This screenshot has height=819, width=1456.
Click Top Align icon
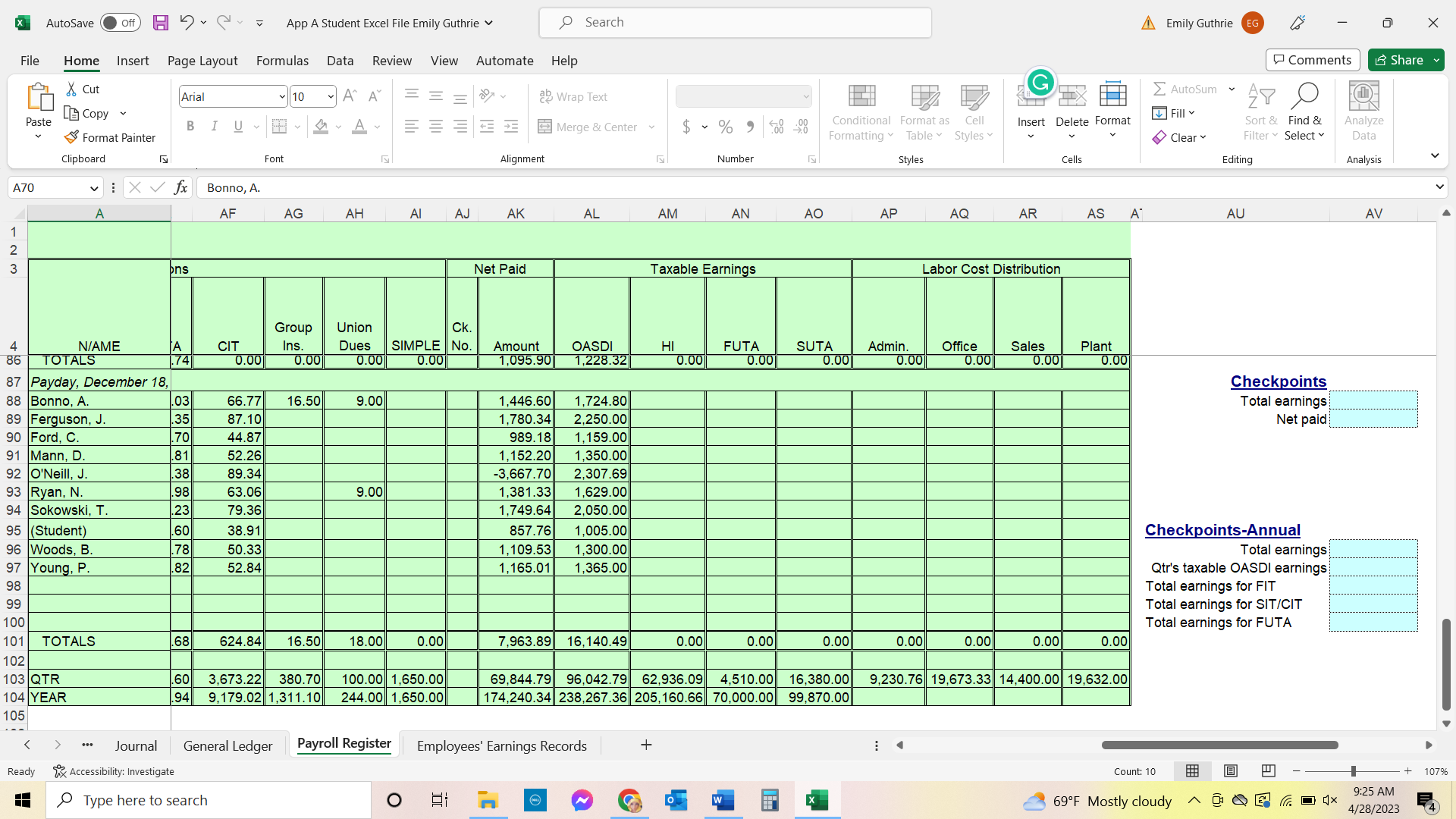pyautogui.click(x=412, y=96)
